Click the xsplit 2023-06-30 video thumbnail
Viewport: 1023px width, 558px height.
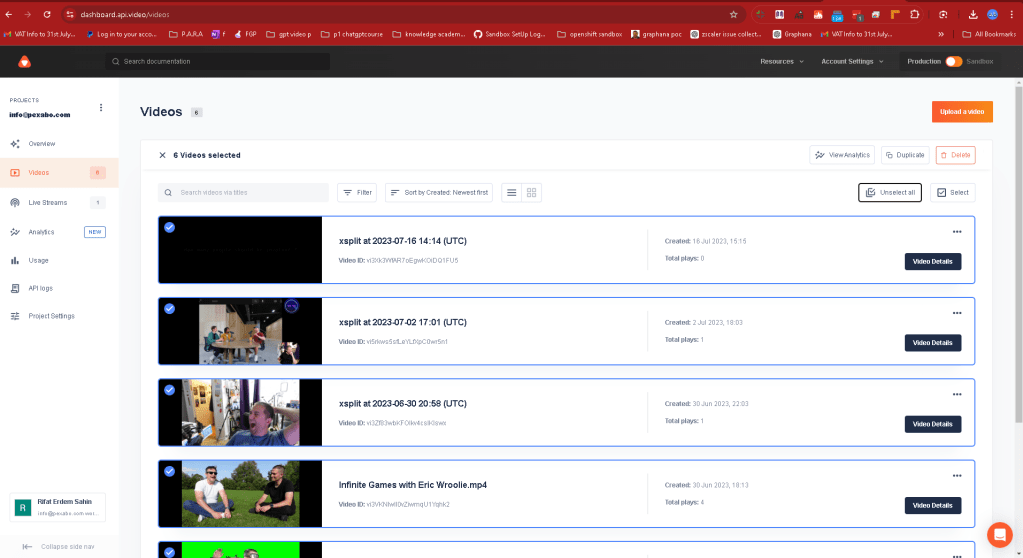click(x=241, y=412)
